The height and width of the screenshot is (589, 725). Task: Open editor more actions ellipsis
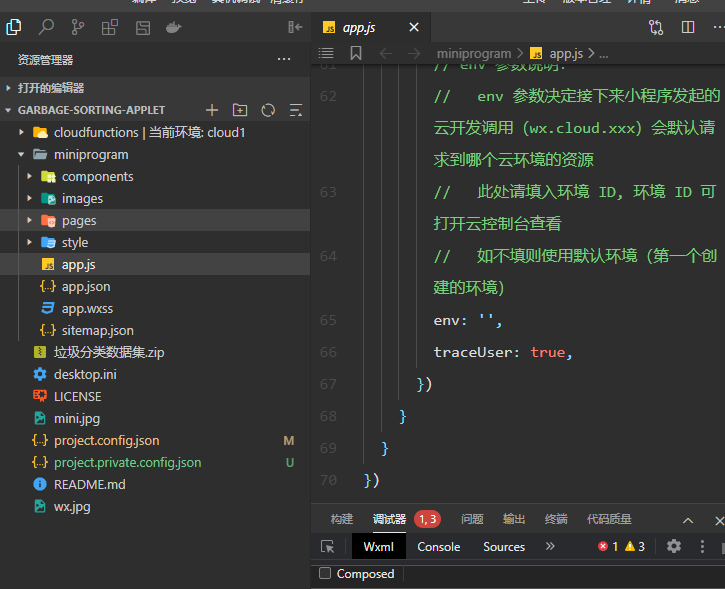[719, 27]
